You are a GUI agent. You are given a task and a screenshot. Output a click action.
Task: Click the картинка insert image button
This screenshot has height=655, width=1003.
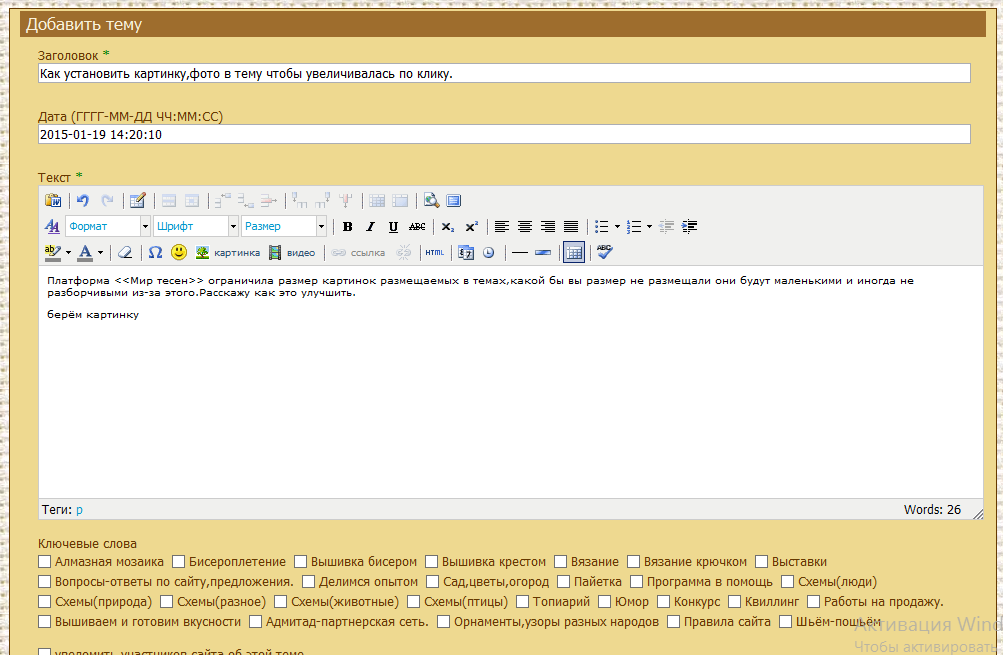tap(228, 252)
